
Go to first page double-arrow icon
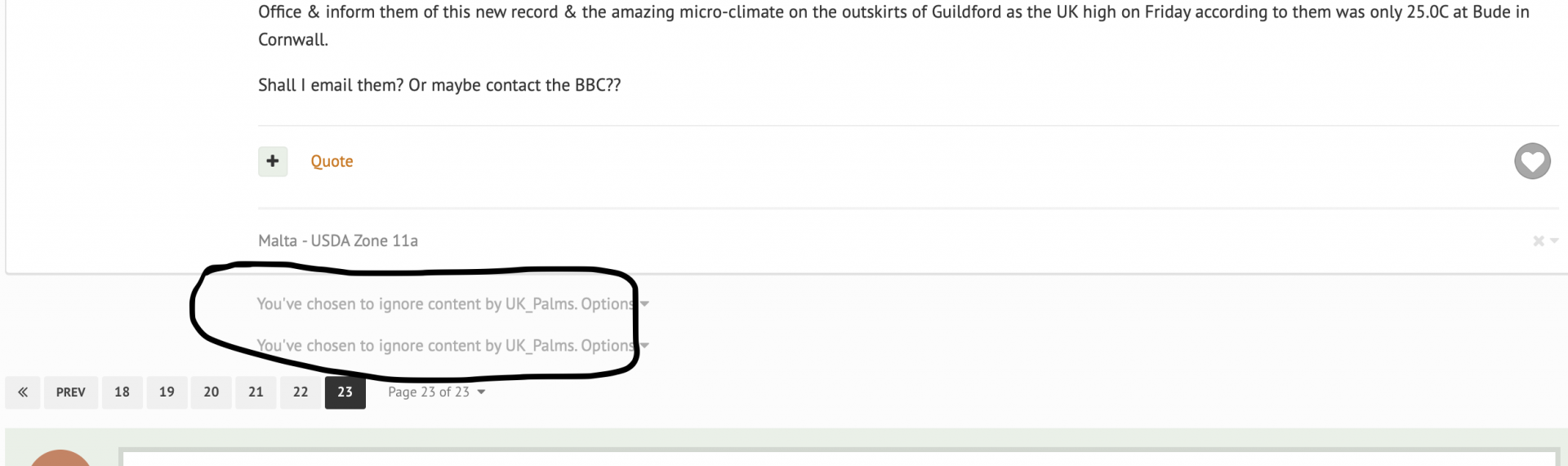(23, 392)
